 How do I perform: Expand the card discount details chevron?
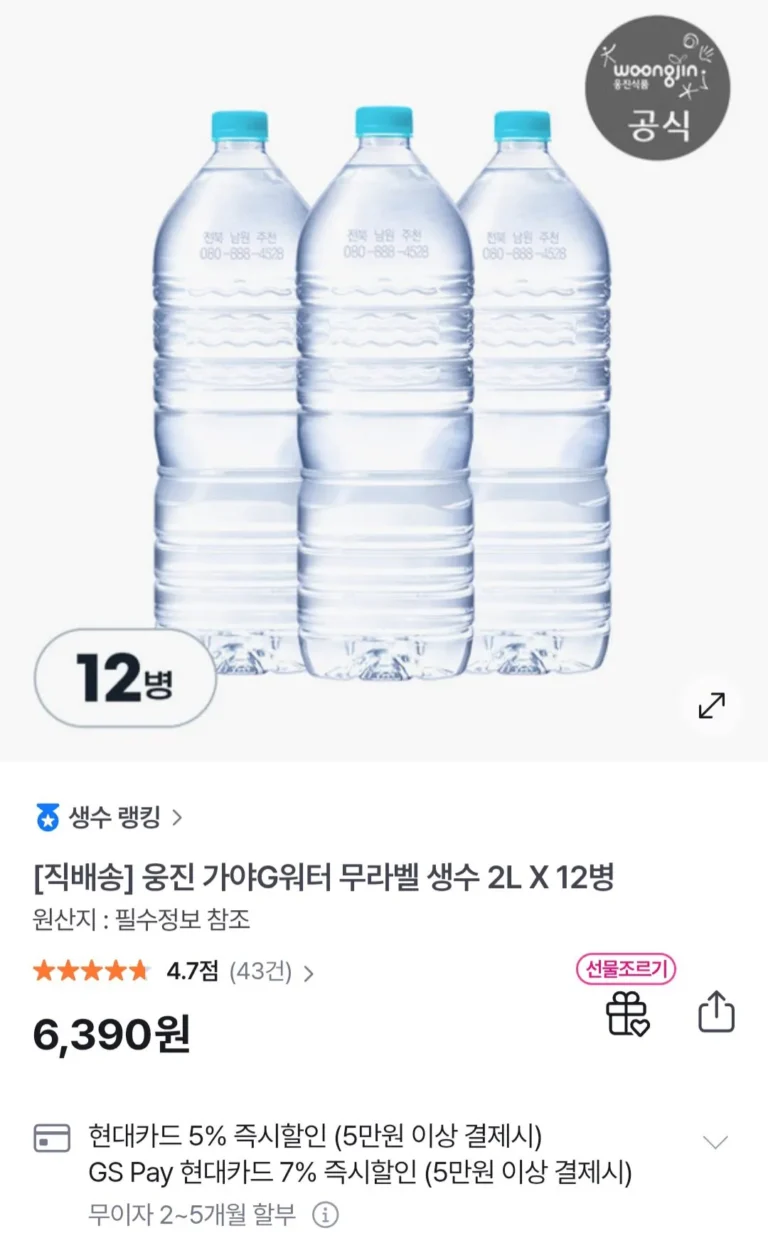715,1142
